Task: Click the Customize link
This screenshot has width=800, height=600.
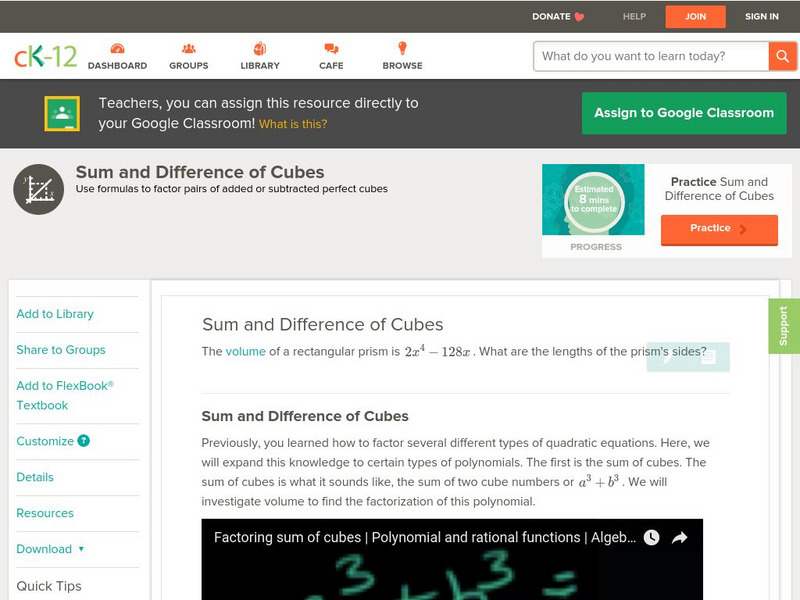Action: [x=45, y=441]
